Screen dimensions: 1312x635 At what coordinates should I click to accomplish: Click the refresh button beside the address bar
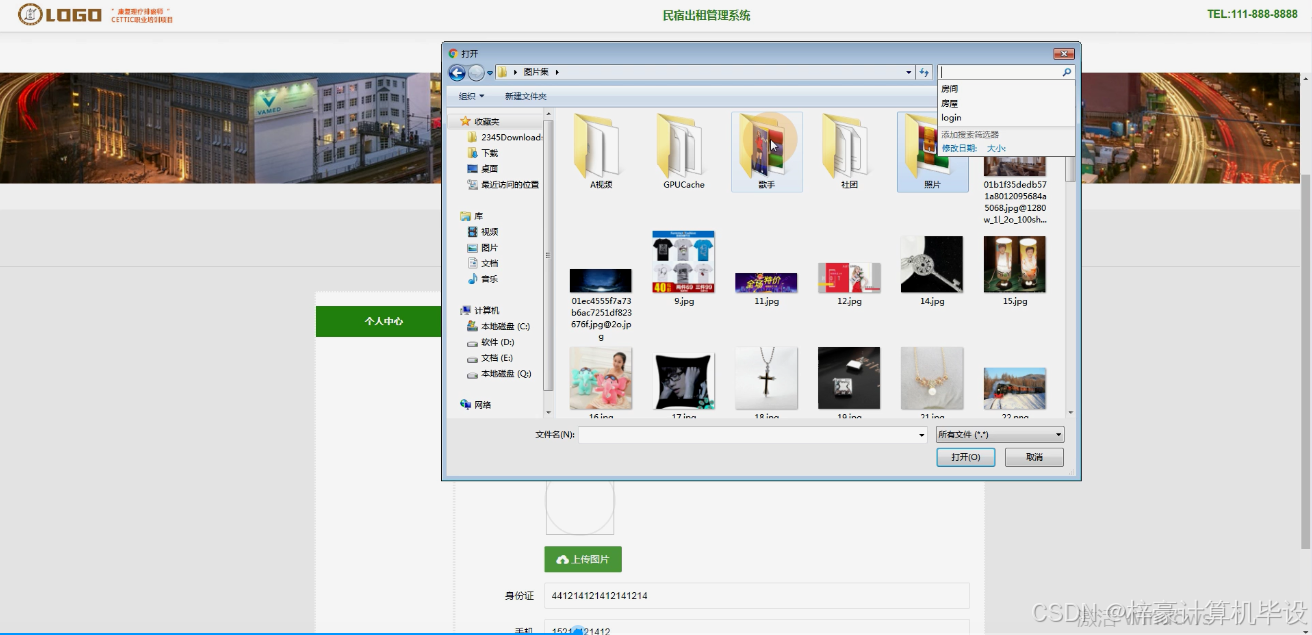[925, 72]
